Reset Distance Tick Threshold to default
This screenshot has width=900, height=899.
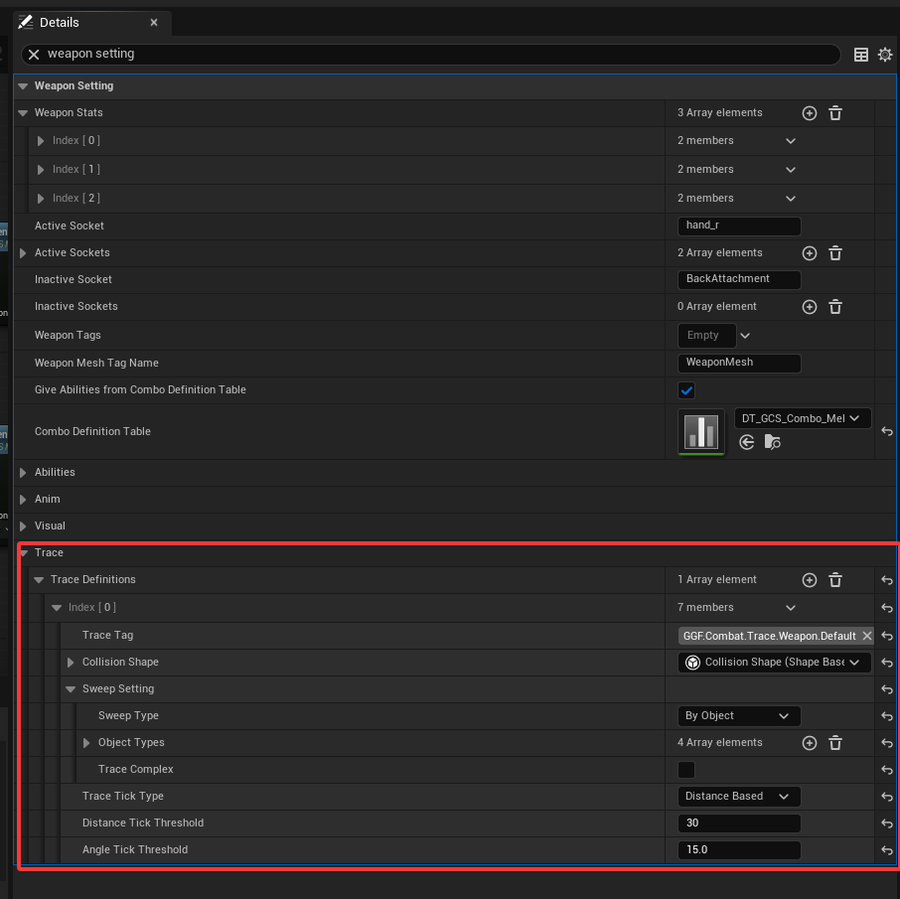tap(887, 824)
